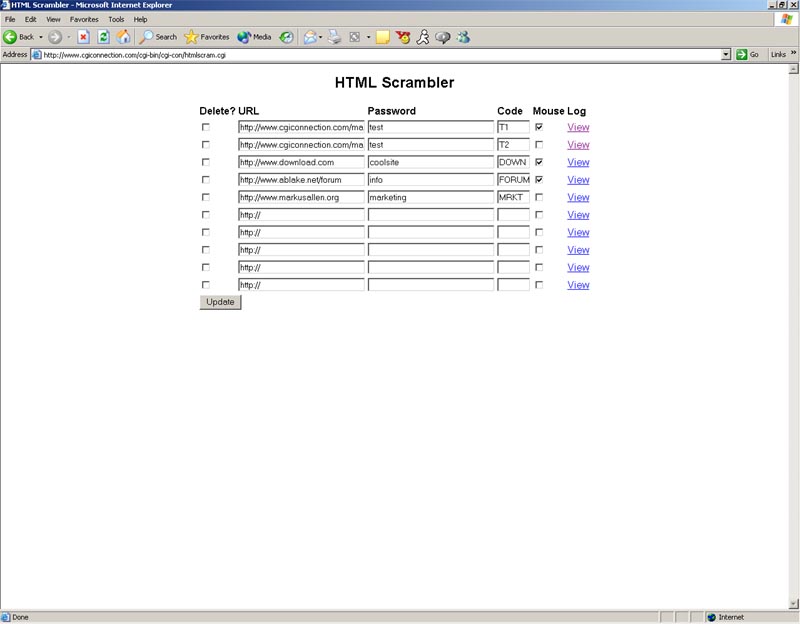Click the Done status page icon
Screen dimensions: 800x624
pyautogui.click(x=6, y=617)
